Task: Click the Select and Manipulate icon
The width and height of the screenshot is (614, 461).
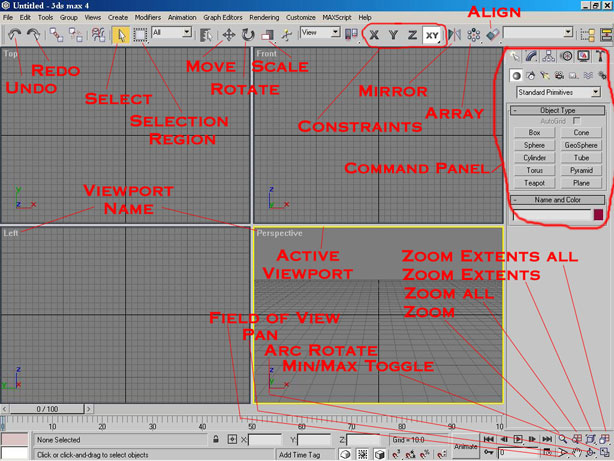Action: tap(287, 35)
